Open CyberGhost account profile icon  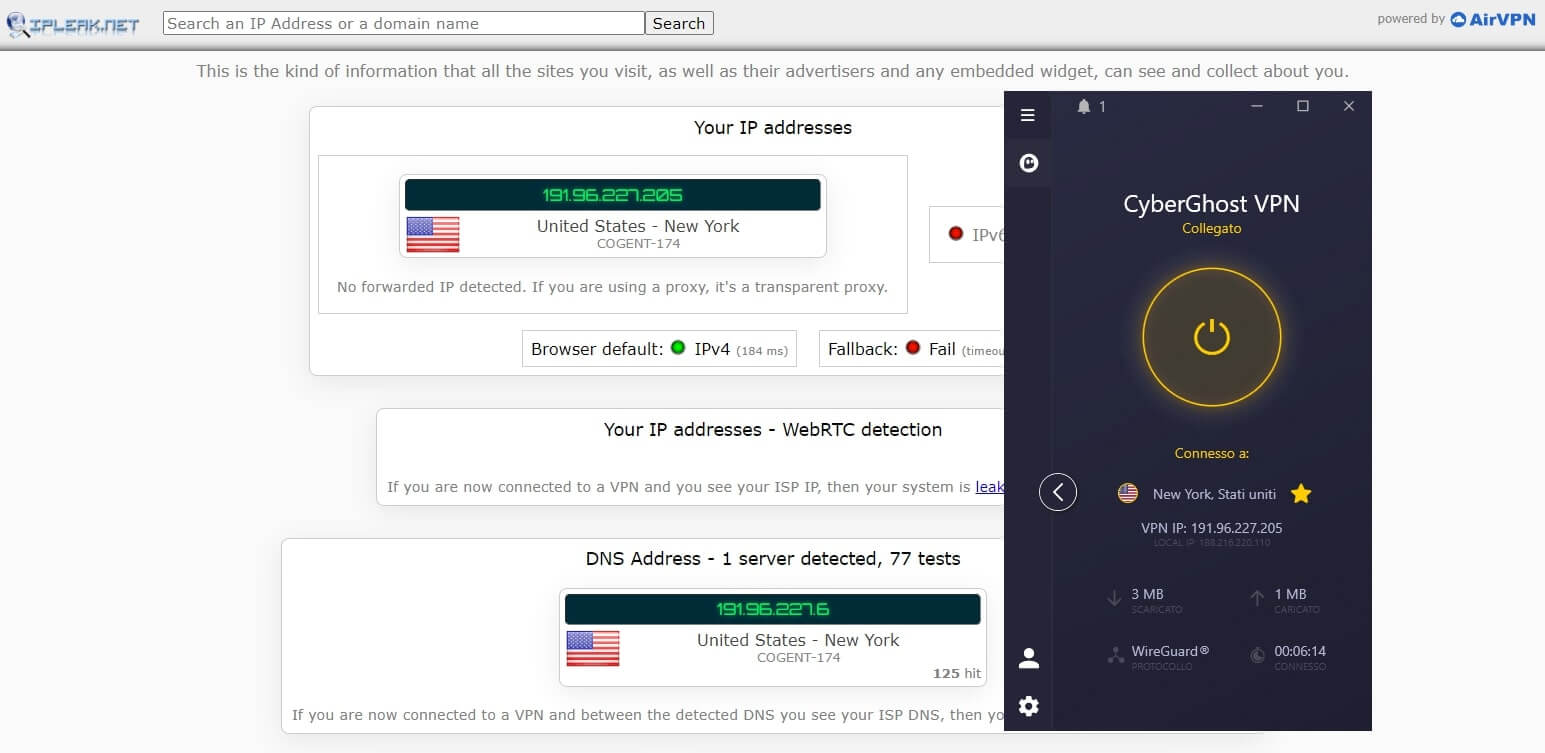tap(1028, 658)
